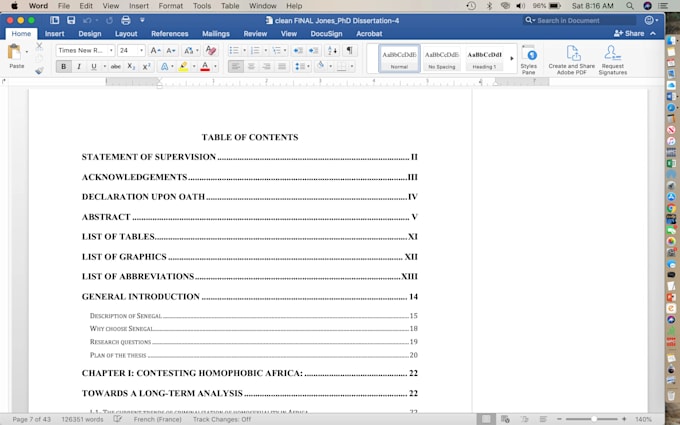The image size is (680, 425).
Task: Apply subscript formatting
Action: point(131,66)
